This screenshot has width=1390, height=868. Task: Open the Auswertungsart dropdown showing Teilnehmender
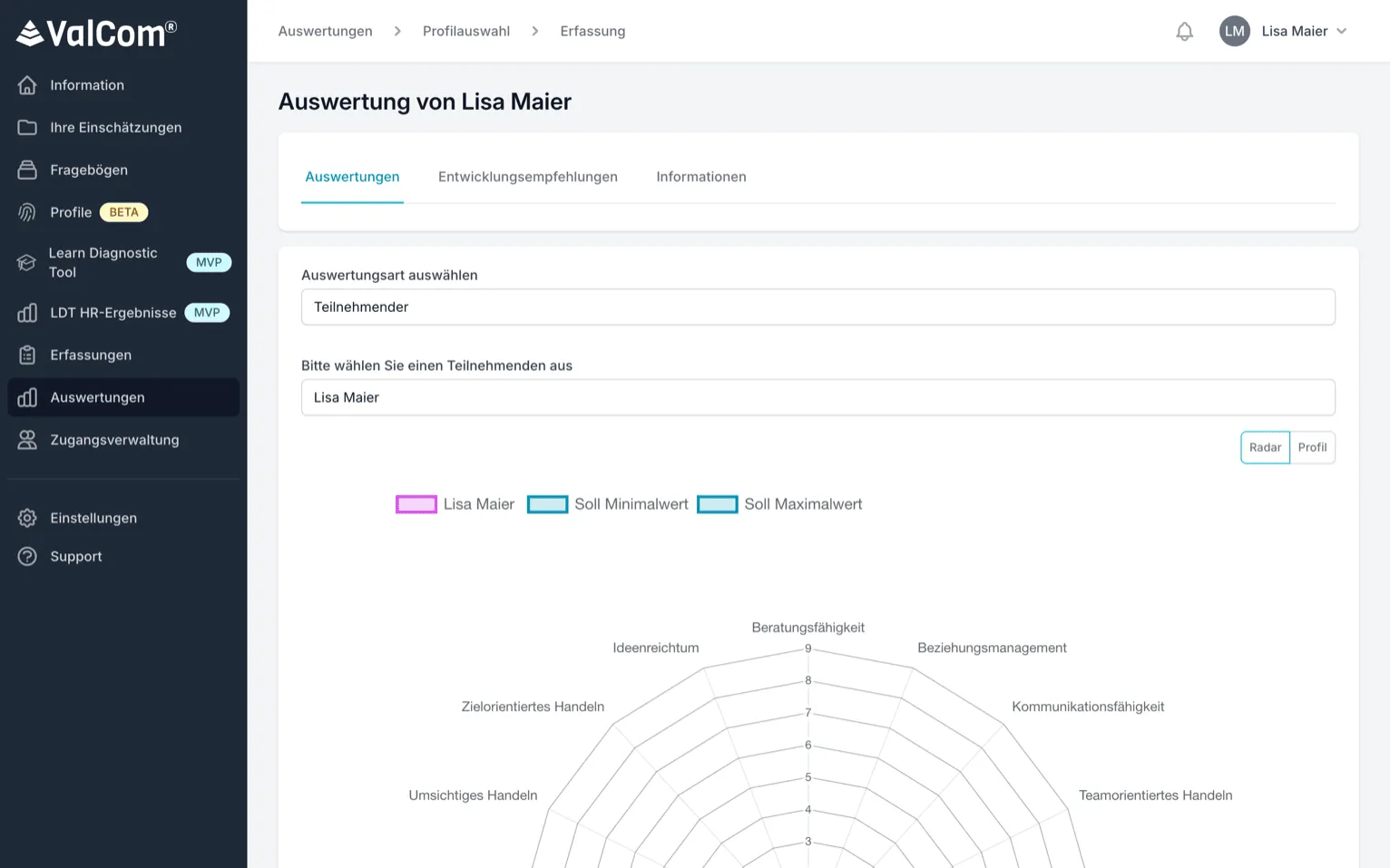click(817, 307)
